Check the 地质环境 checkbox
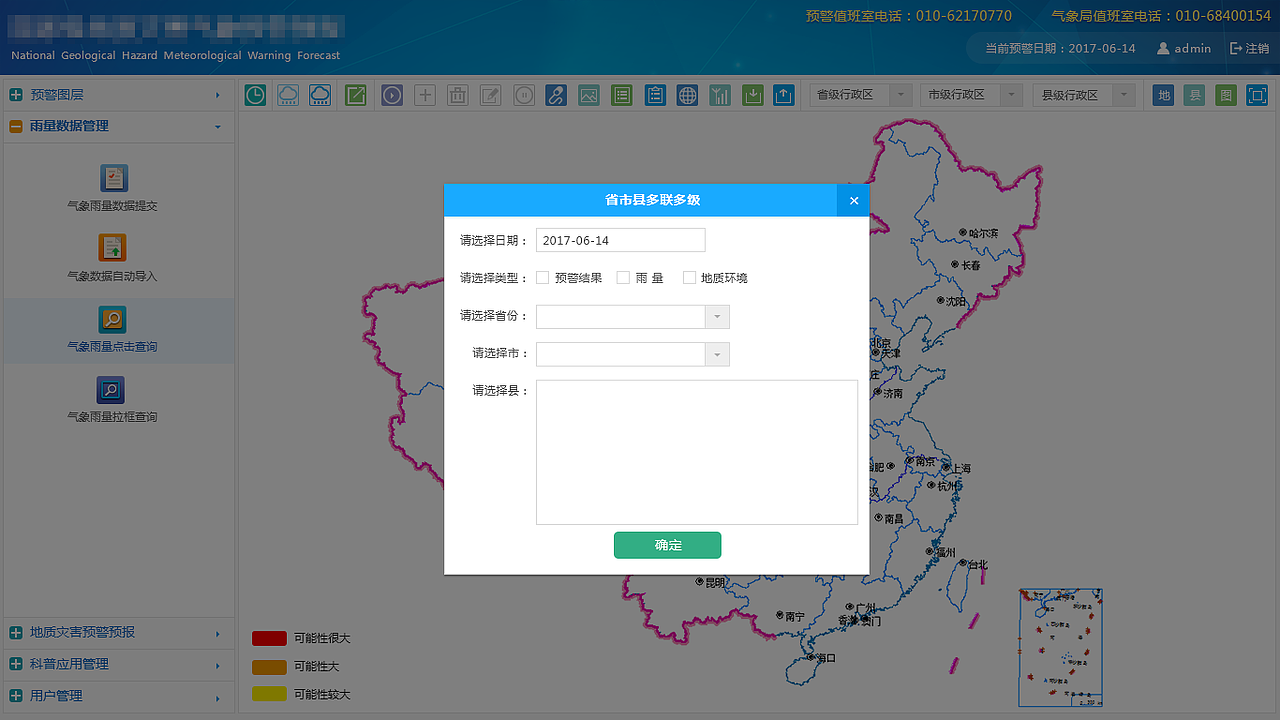Viewport: 1280px width, 720px height. pos(689,278)
